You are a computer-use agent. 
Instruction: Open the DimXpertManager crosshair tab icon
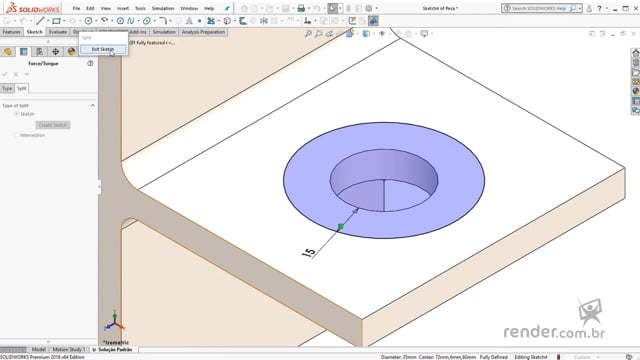point(56,51)
